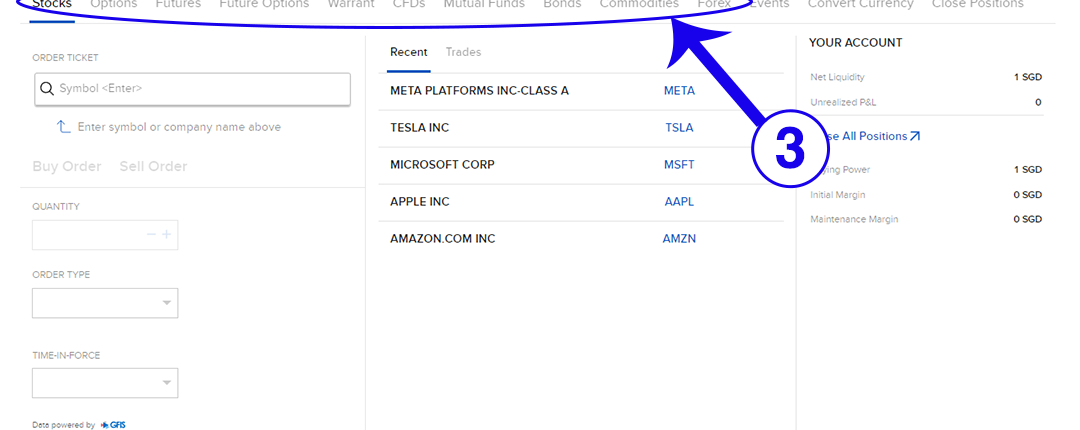Expand the Order Type dropdown
Image resolution: width=1080 pixels, height=430 pixels.
pyautogui.click(x=105, y=303)
